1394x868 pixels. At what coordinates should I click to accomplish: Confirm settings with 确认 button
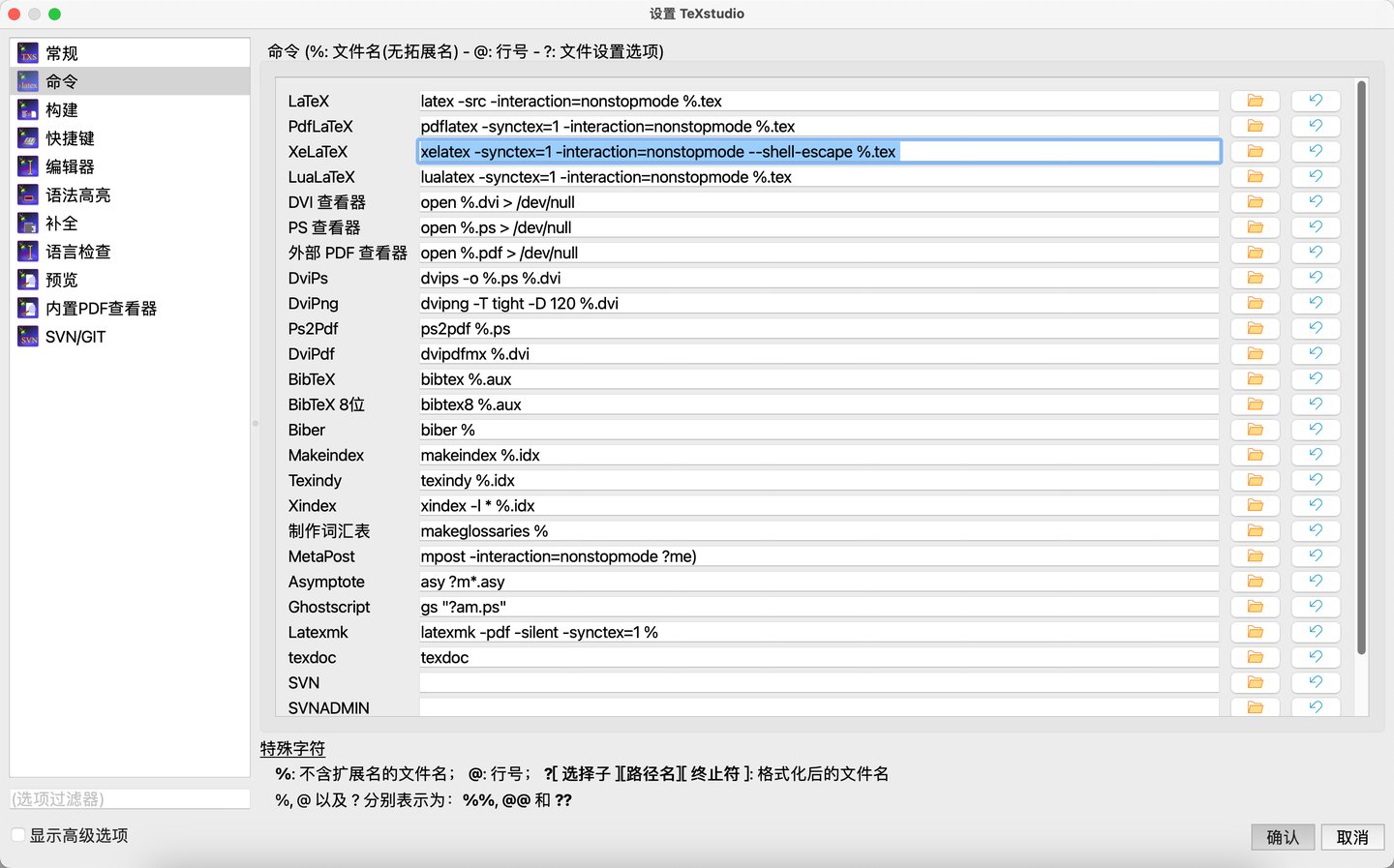point(1283,837)
